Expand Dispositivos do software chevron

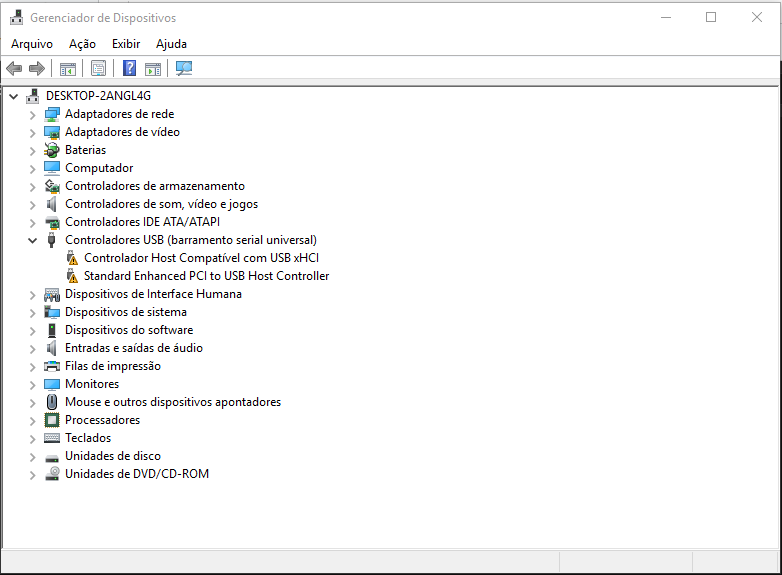point(32,331)
